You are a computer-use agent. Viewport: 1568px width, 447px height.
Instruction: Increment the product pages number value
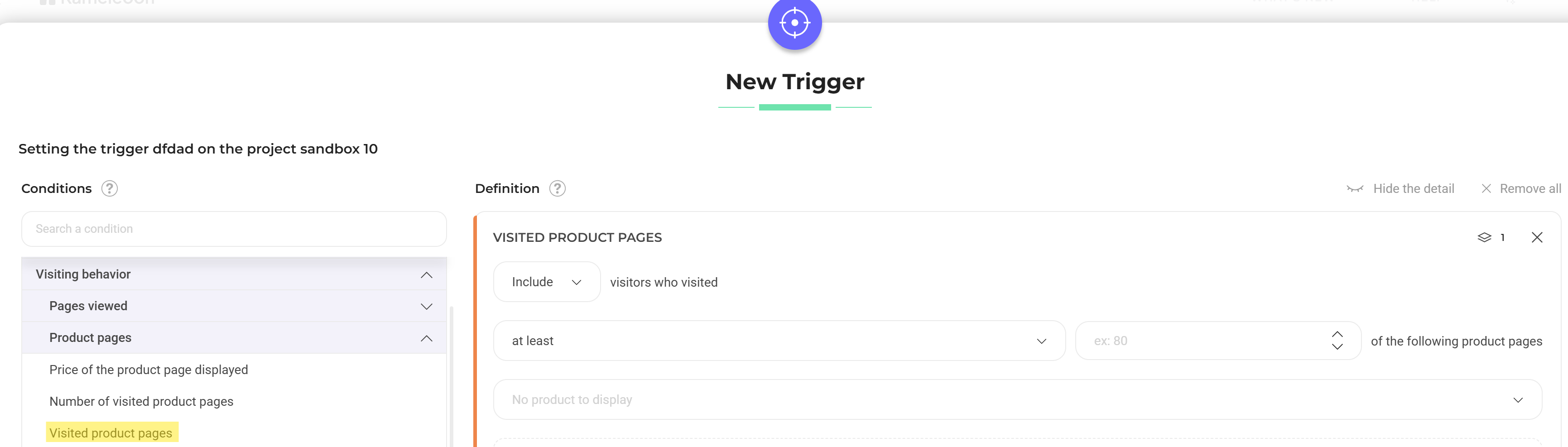coord(1337,334)
